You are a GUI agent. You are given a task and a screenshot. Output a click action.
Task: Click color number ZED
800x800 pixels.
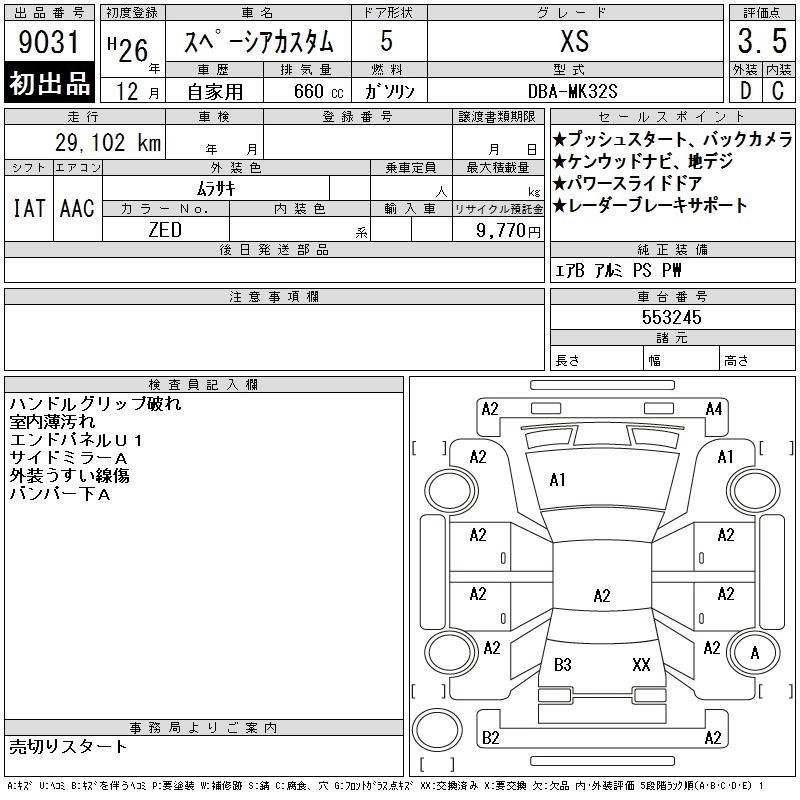click(x=165, y=230)
